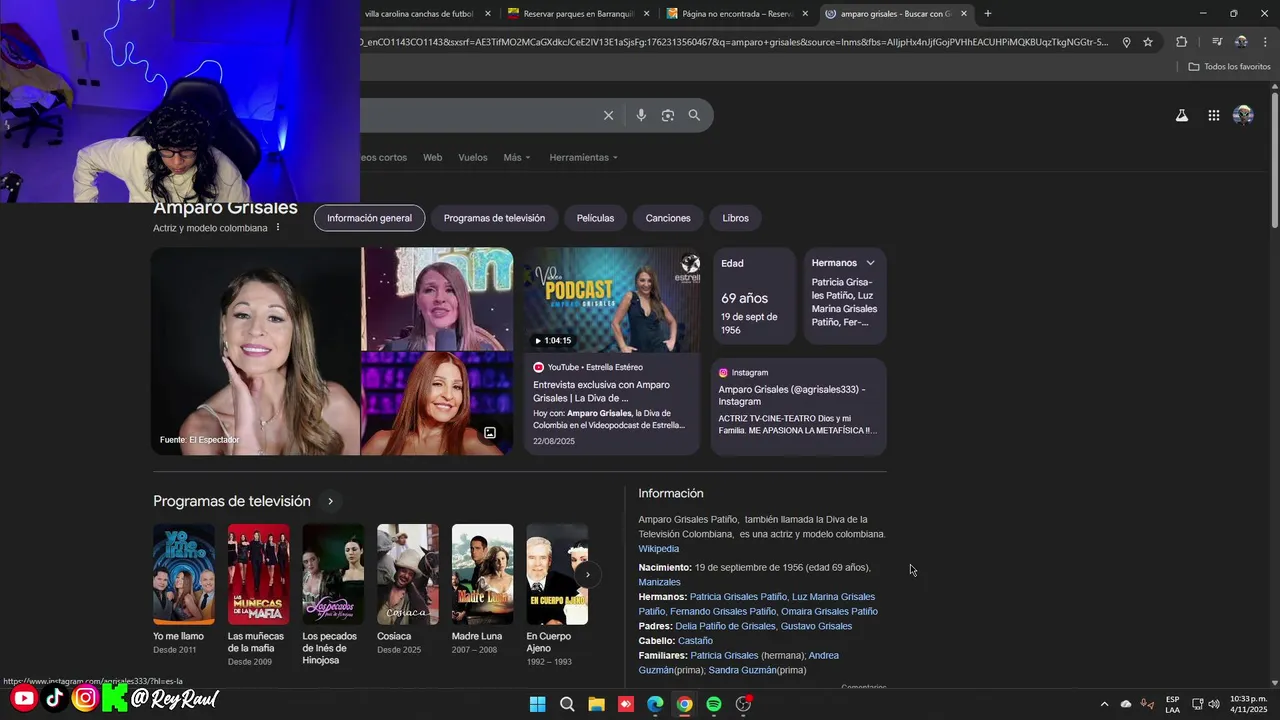
Task: Expand the 'Más' search filter dropdown
Action: pyautogui.click(x=517, y=157)
